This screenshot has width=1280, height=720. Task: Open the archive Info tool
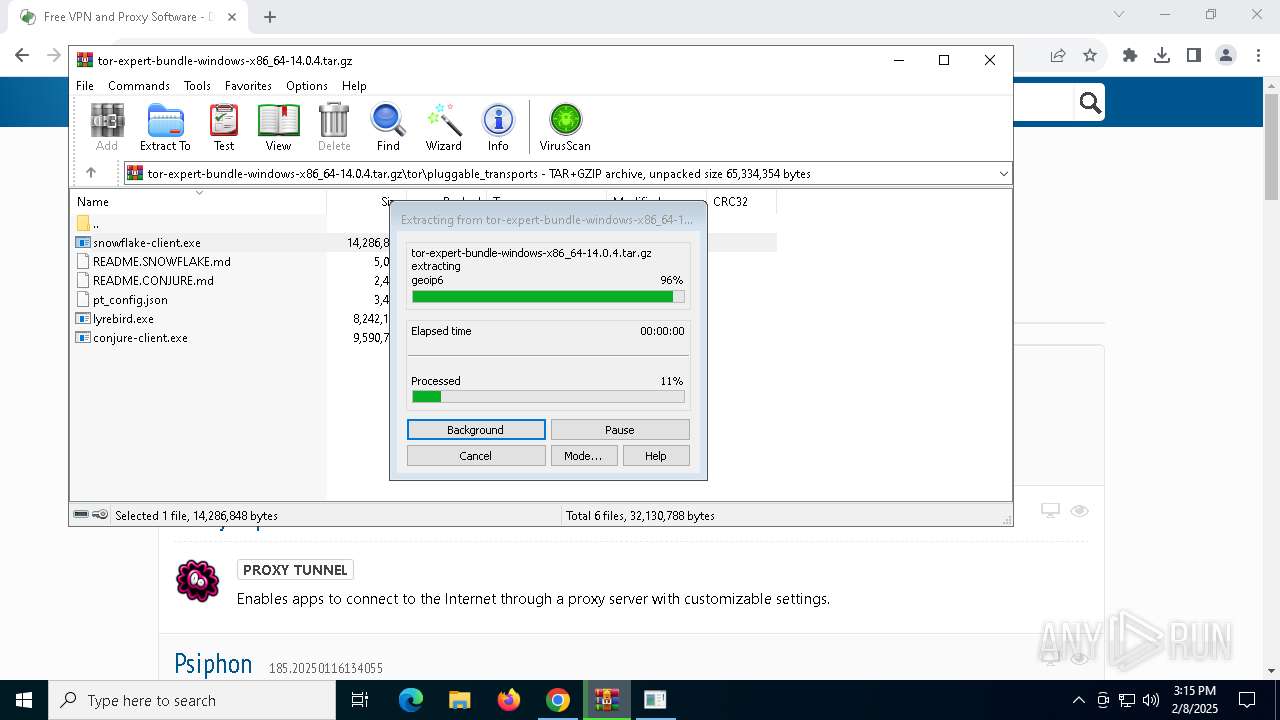pyautogui.click(x=498, y=127)
